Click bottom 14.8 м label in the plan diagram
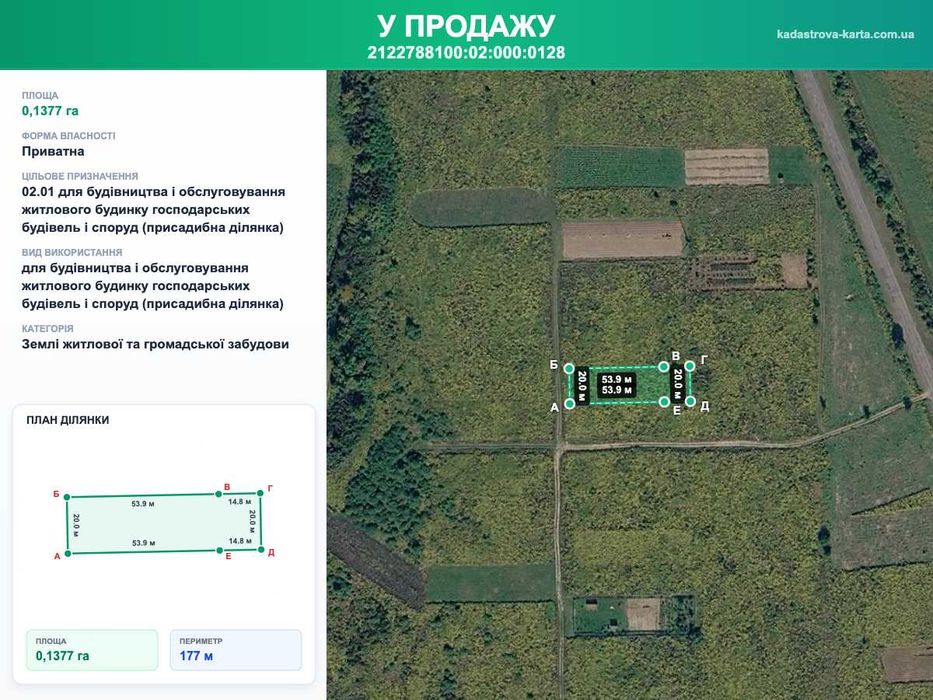Image resolution: width=933 pixels, height=700 pixels. pos(240,541)
